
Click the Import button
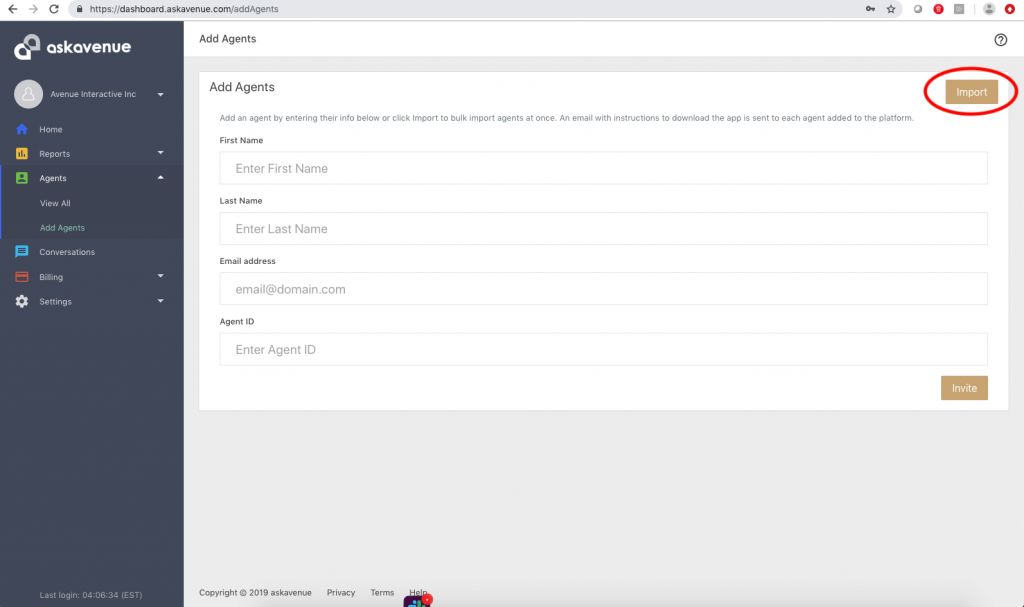tap(971, 92)
